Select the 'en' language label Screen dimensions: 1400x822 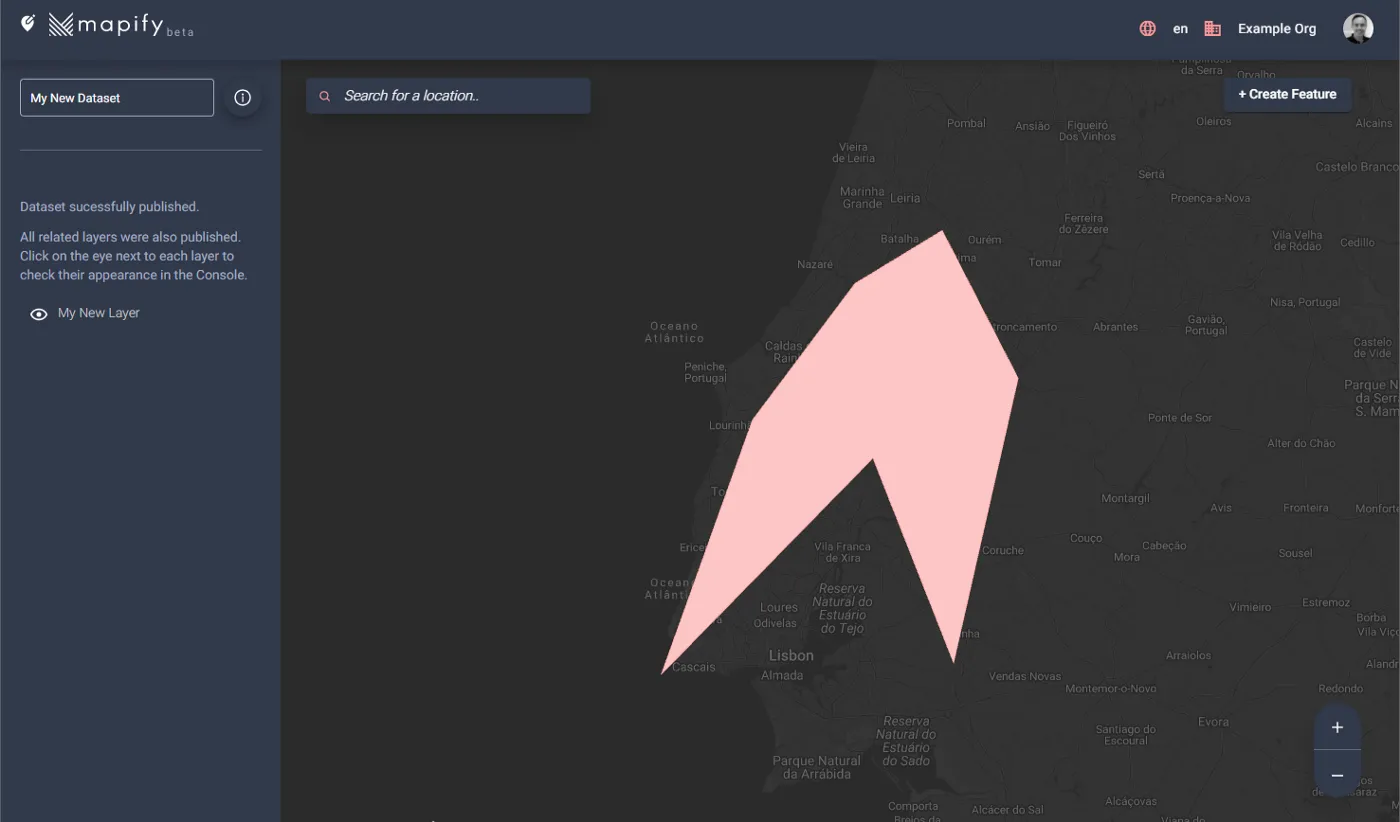coord(1180,29)
